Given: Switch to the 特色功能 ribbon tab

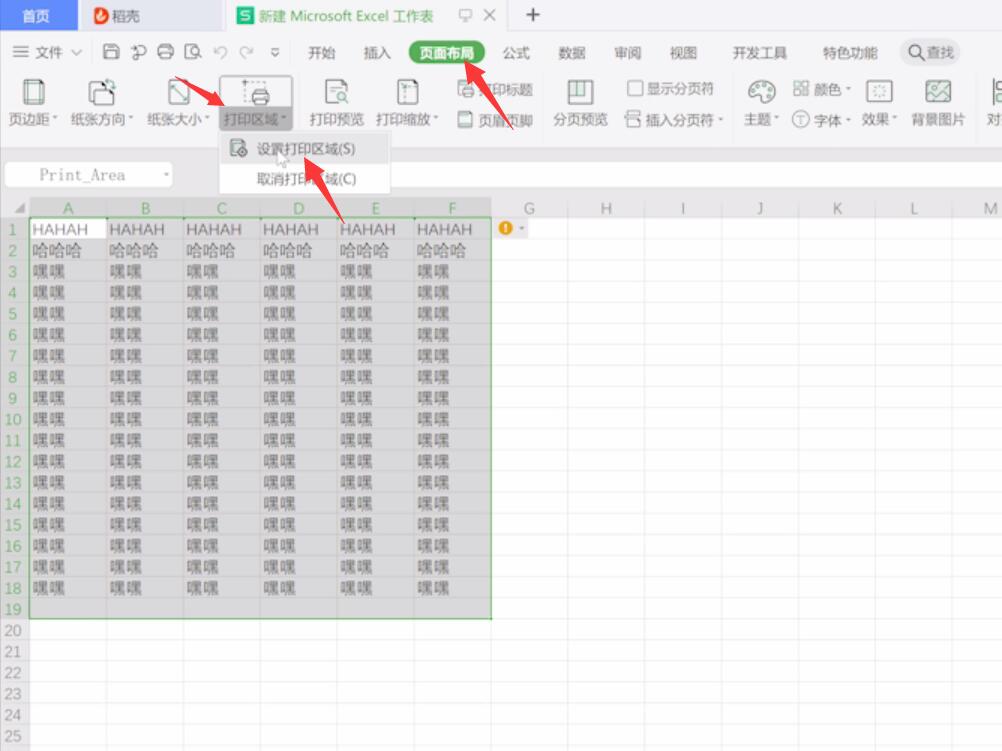Looking at the screenshot, I should [850, 52].
